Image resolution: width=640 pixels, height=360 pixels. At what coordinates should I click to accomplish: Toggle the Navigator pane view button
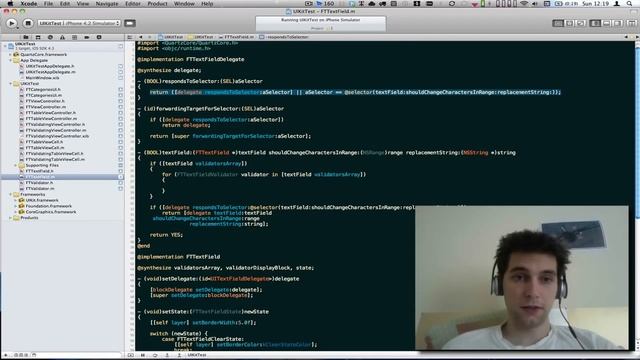[x=596, y=23]
